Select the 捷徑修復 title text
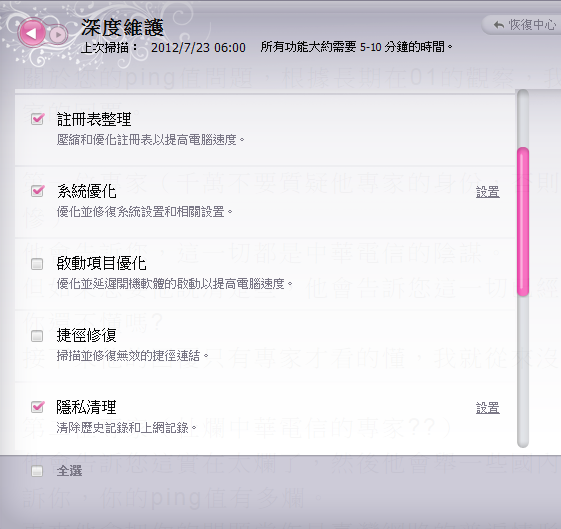The image size is (561, 529). point(87,335)
